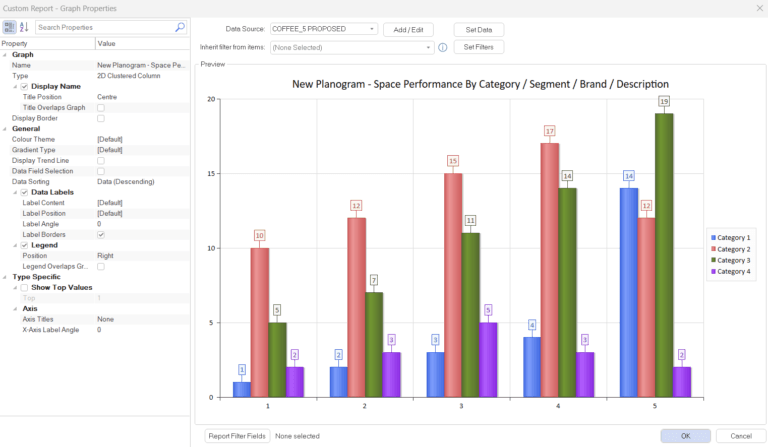
Task: Uncheck the Label Borders checkbox
Action: click(x=101, y=235)
